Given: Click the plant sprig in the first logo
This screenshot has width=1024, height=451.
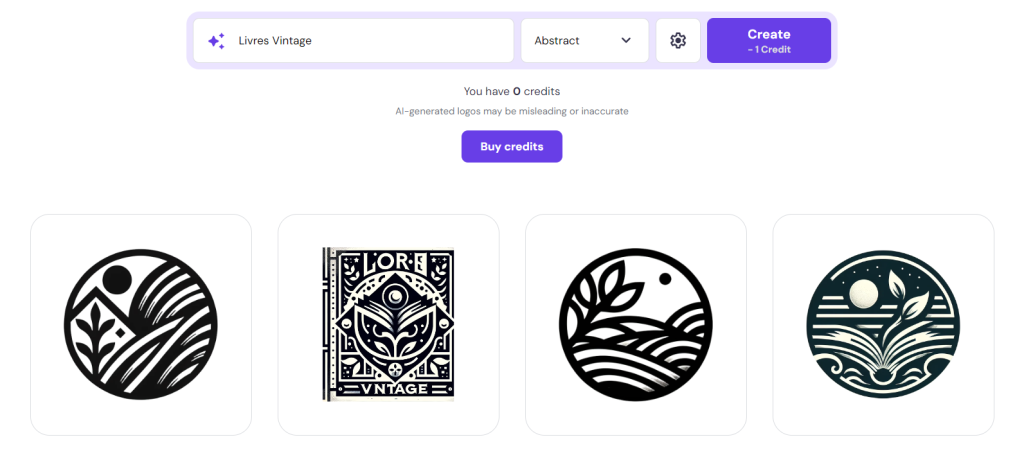Looking at the screenshot, I should (101, 330).
